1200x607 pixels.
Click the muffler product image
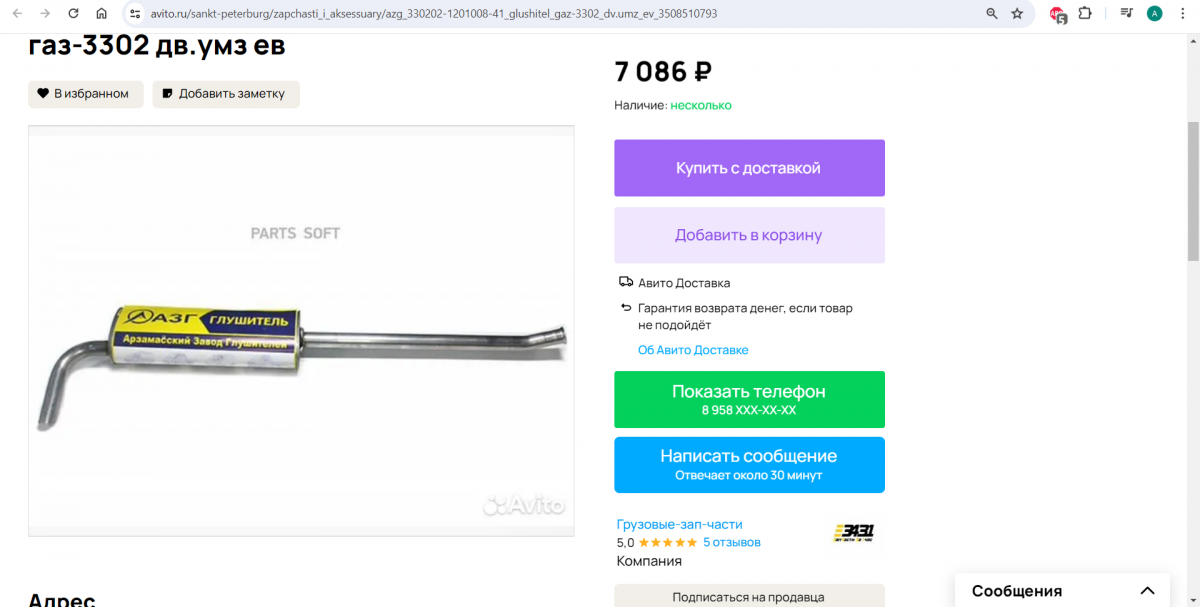[x=301, y=331]
